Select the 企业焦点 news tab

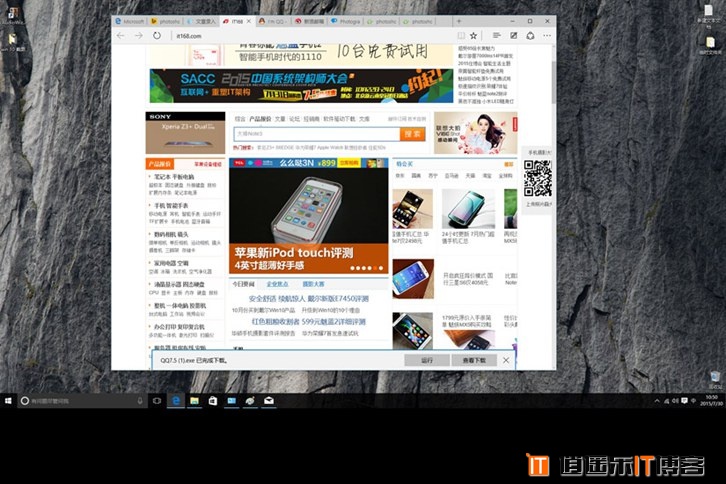(x=277, y=284)
